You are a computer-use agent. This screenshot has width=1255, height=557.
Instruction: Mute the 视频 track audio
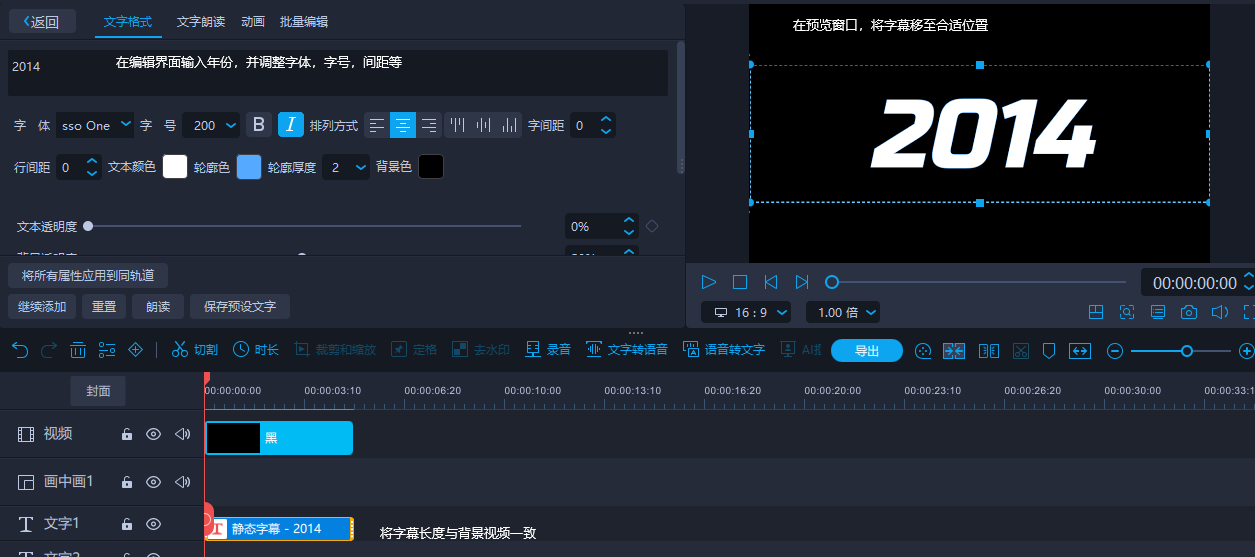(x=183, y=434)
